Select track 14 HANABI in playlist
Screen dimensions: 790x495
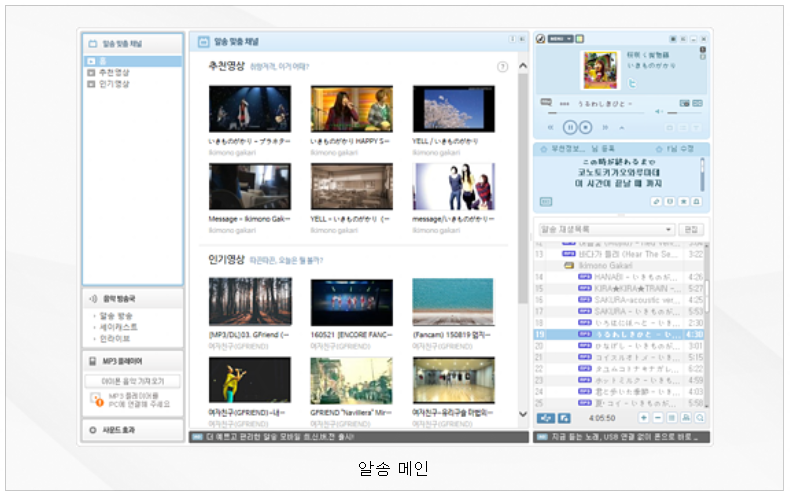tap(619, 277)
